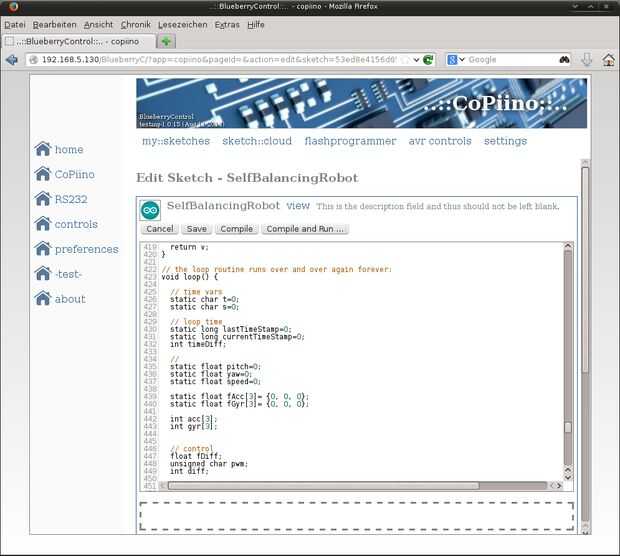Click the browser home page icon
Viewport: 620px width, 556px height.
(x=609, y=60)
